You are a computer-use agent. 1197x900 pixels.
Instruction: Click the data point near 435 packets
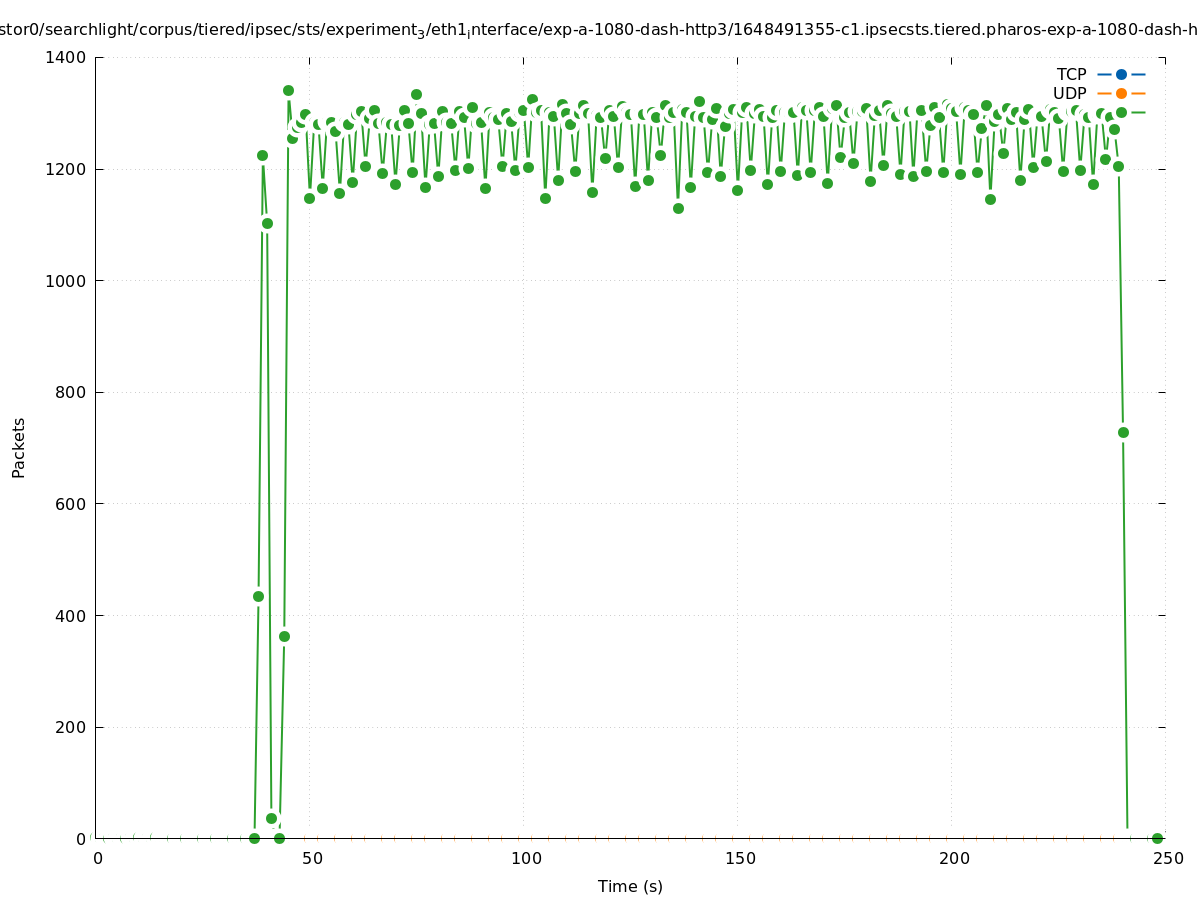coord(258,596)
